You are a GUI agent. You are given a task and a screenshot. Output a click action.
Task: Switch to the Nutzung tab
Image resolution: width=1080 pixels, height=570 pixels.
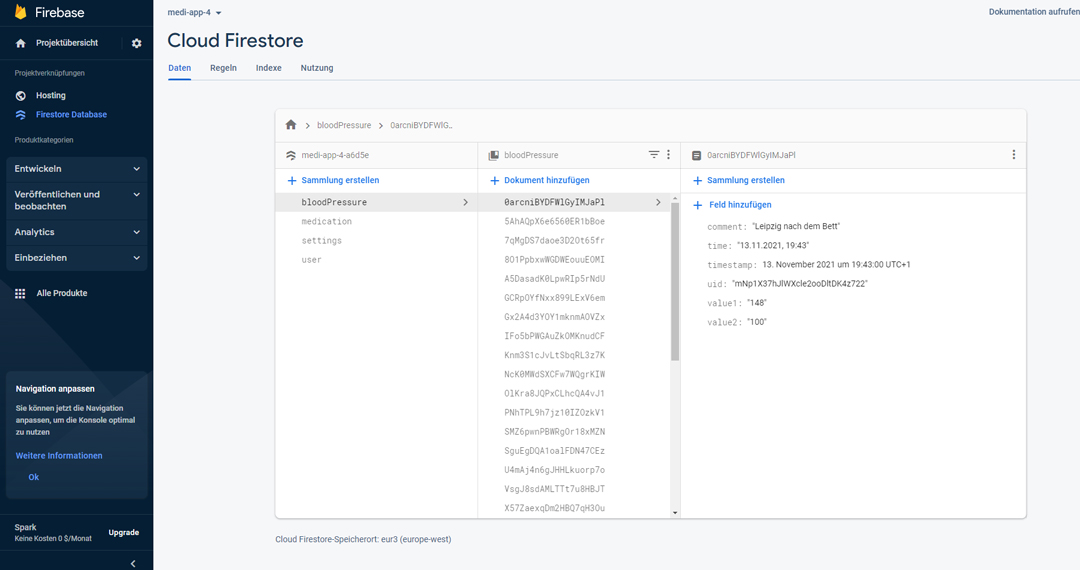(x=317, y=68)
